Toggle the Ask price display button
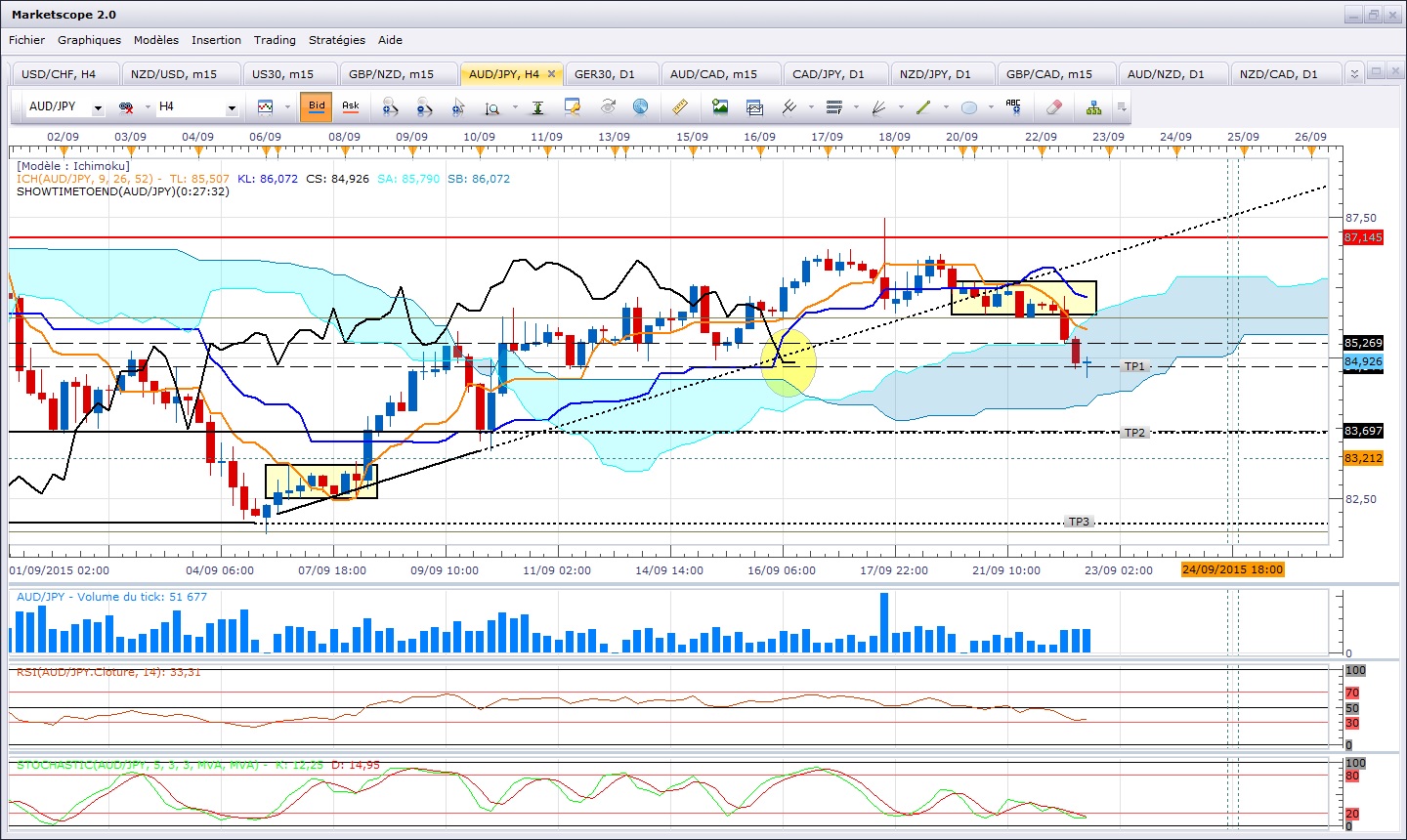1407x840 pixels. click(x=350, y=106)
